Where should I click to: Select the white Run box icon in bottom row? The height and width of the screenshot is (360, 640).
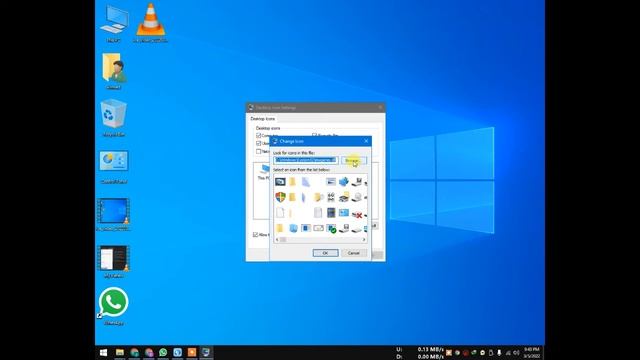(x=318, y=228)
